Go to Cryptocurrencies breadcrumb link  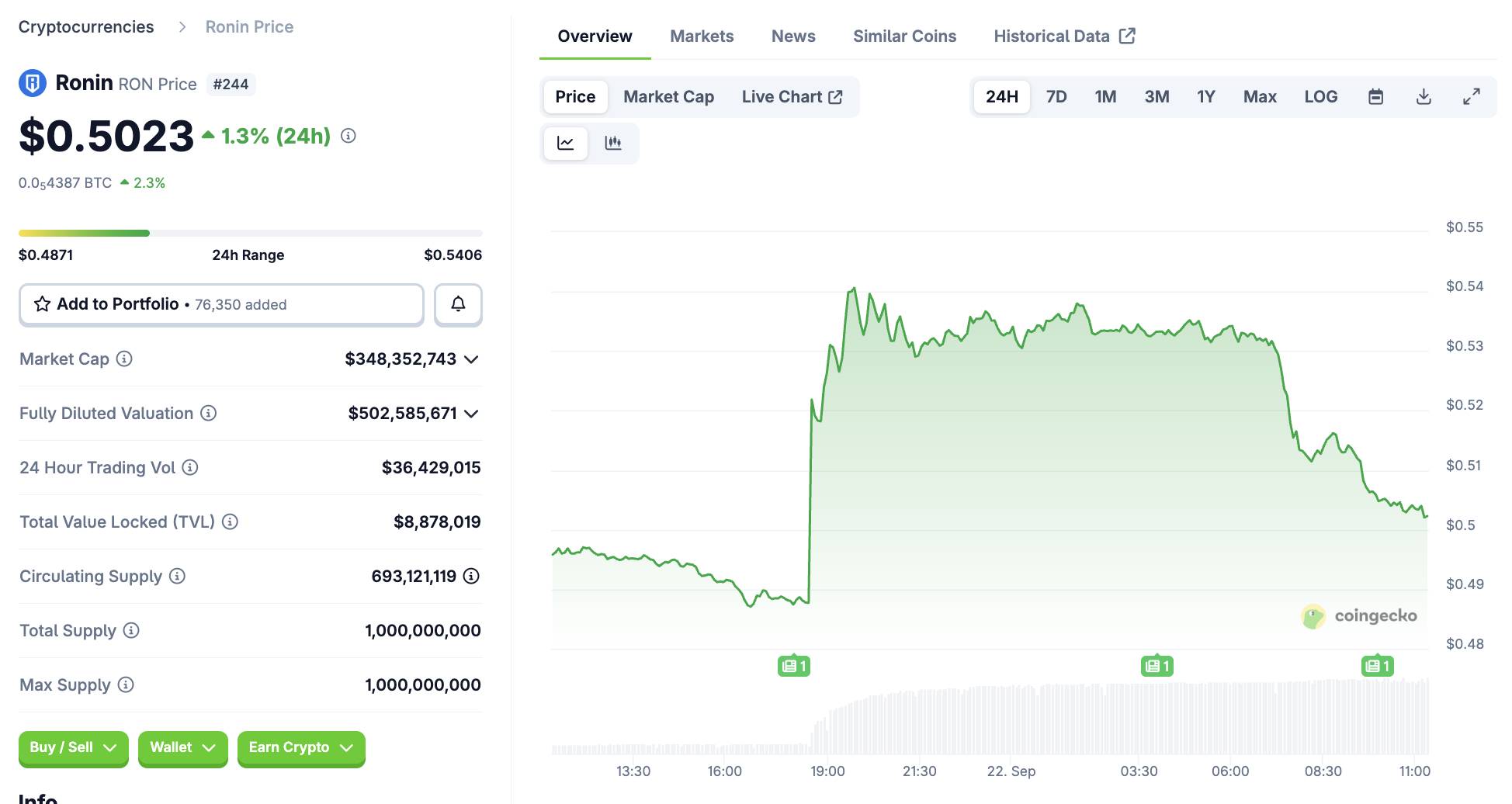tap(86, 27)
